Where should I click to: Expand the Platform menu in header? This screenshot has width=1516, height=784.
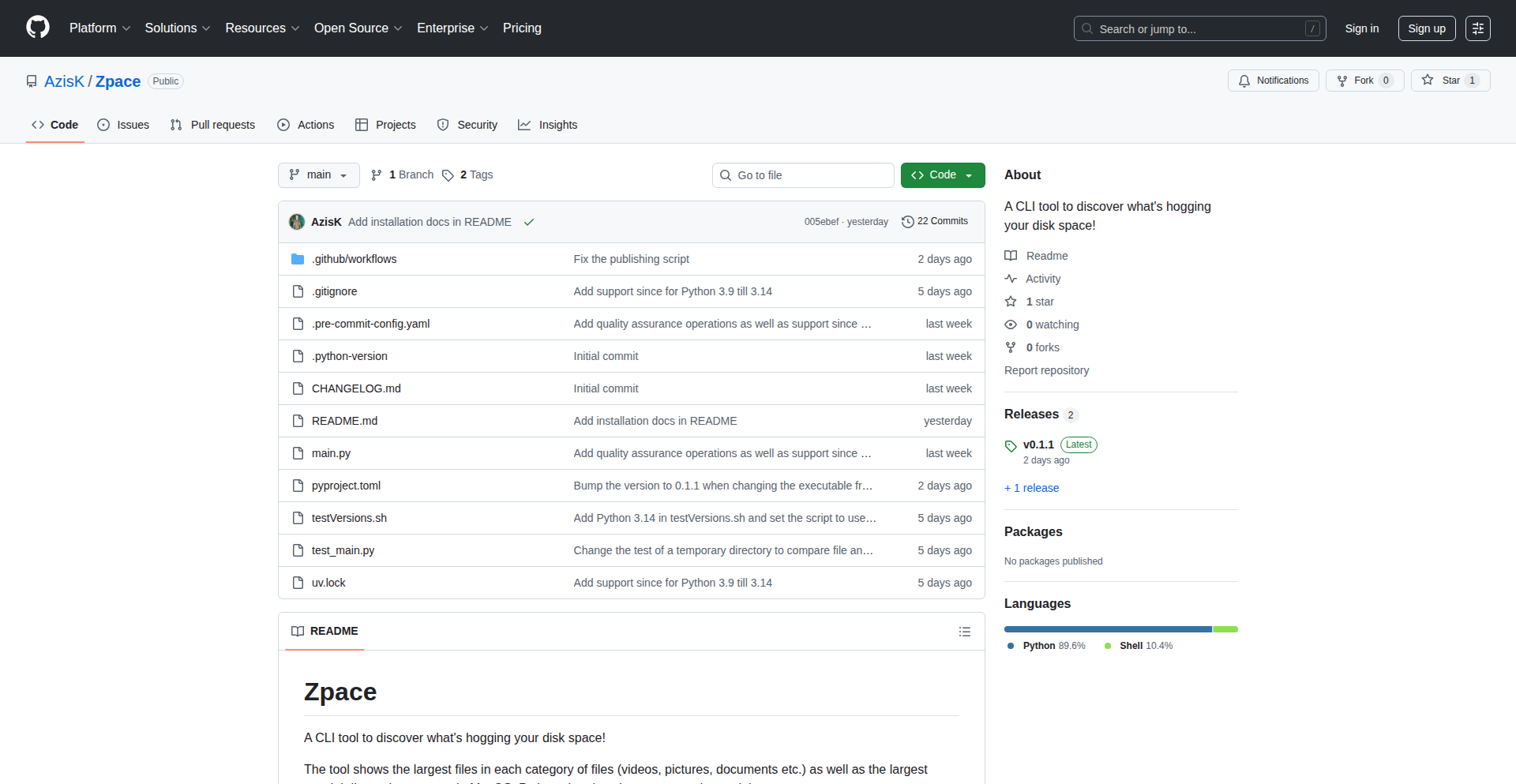[99, 28]
